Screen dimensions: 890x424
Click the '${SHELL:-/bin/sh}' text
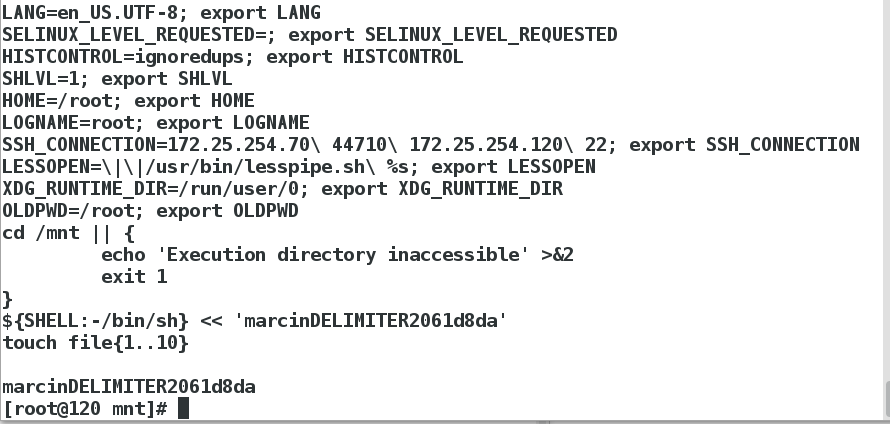[95, 321]
